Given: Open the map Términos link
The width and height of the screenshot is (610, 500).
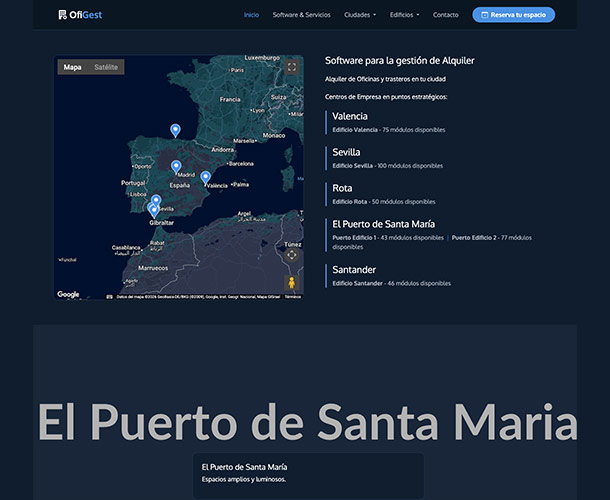Looking at the screenshot, I should point(293,297).
